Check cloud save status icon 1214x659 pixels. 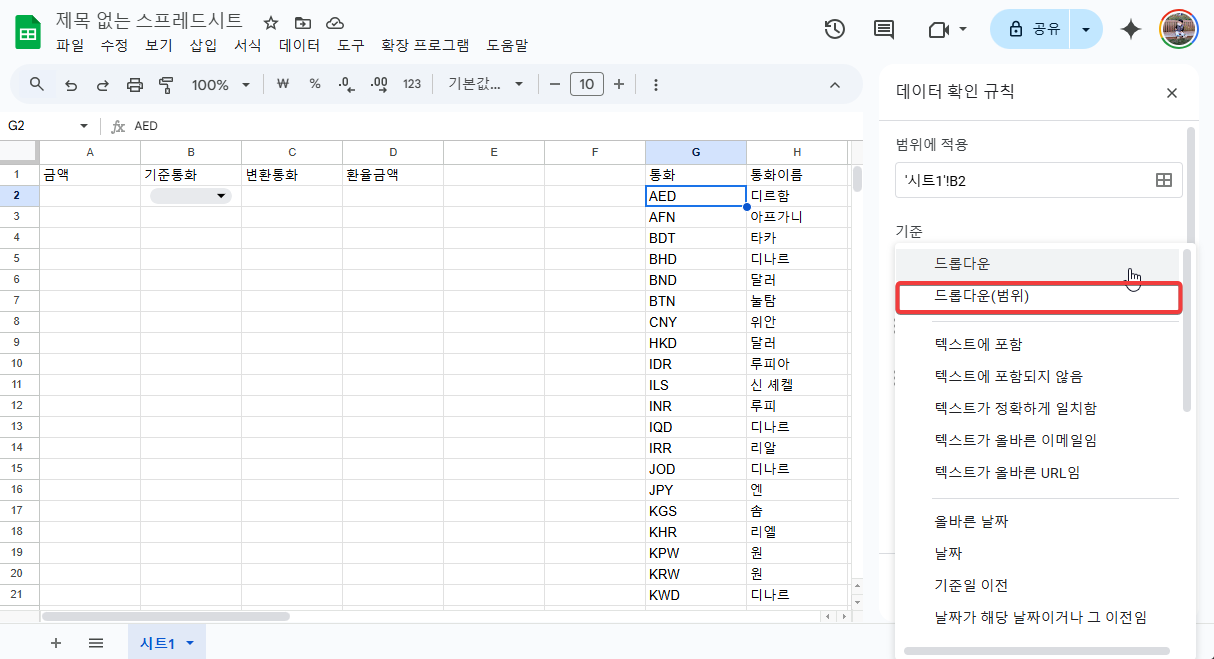335,23
